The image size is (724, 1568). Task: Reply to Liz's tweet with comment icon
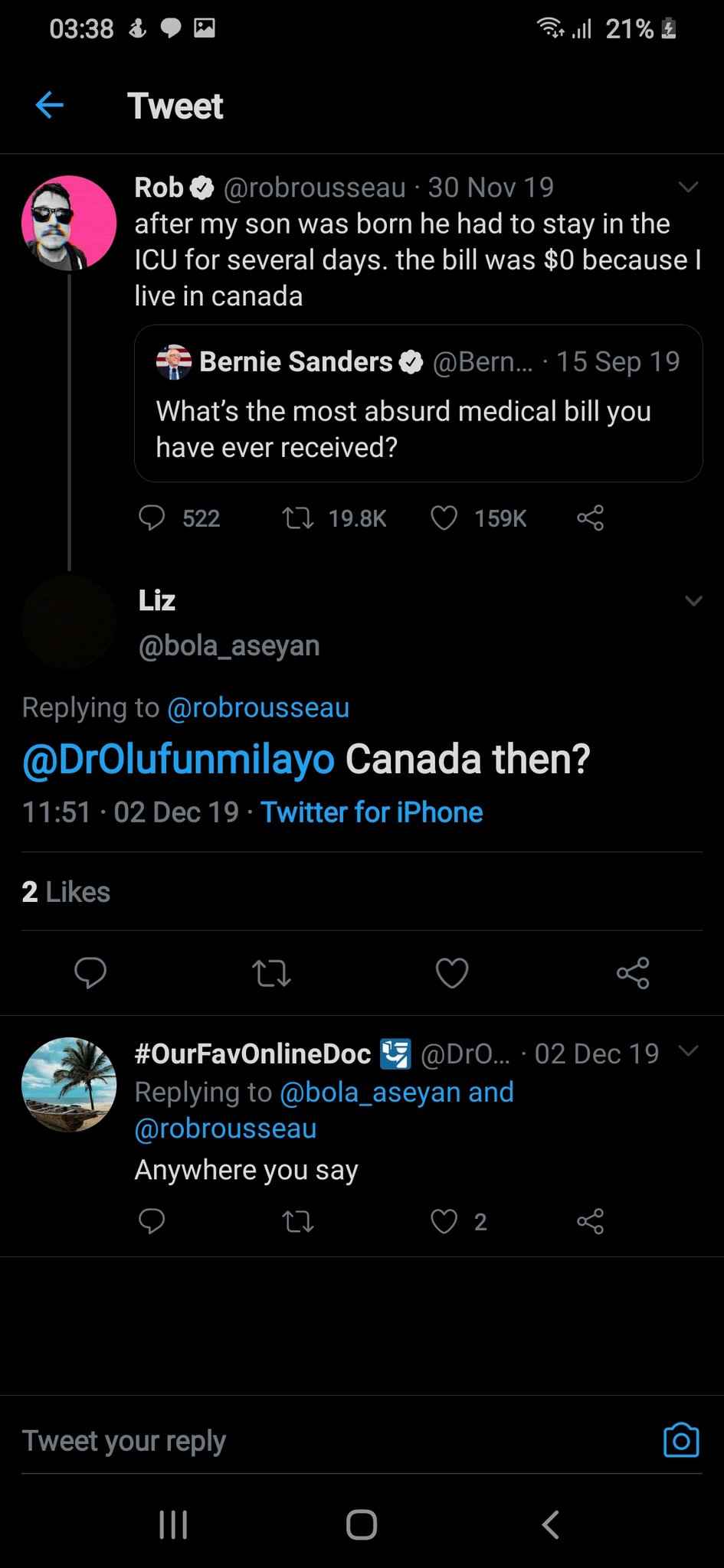point(90,972)
